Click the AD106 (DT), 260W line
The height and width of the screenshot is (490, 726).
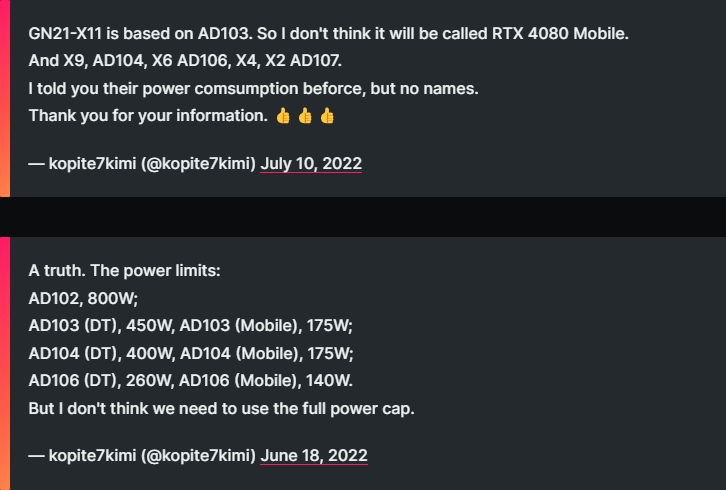click(191, 381)
